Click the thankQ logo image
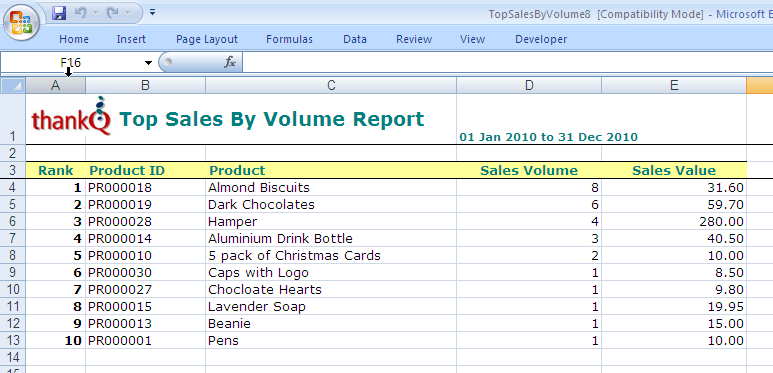This screenshot has height=373, width=773. click(71, 116)
